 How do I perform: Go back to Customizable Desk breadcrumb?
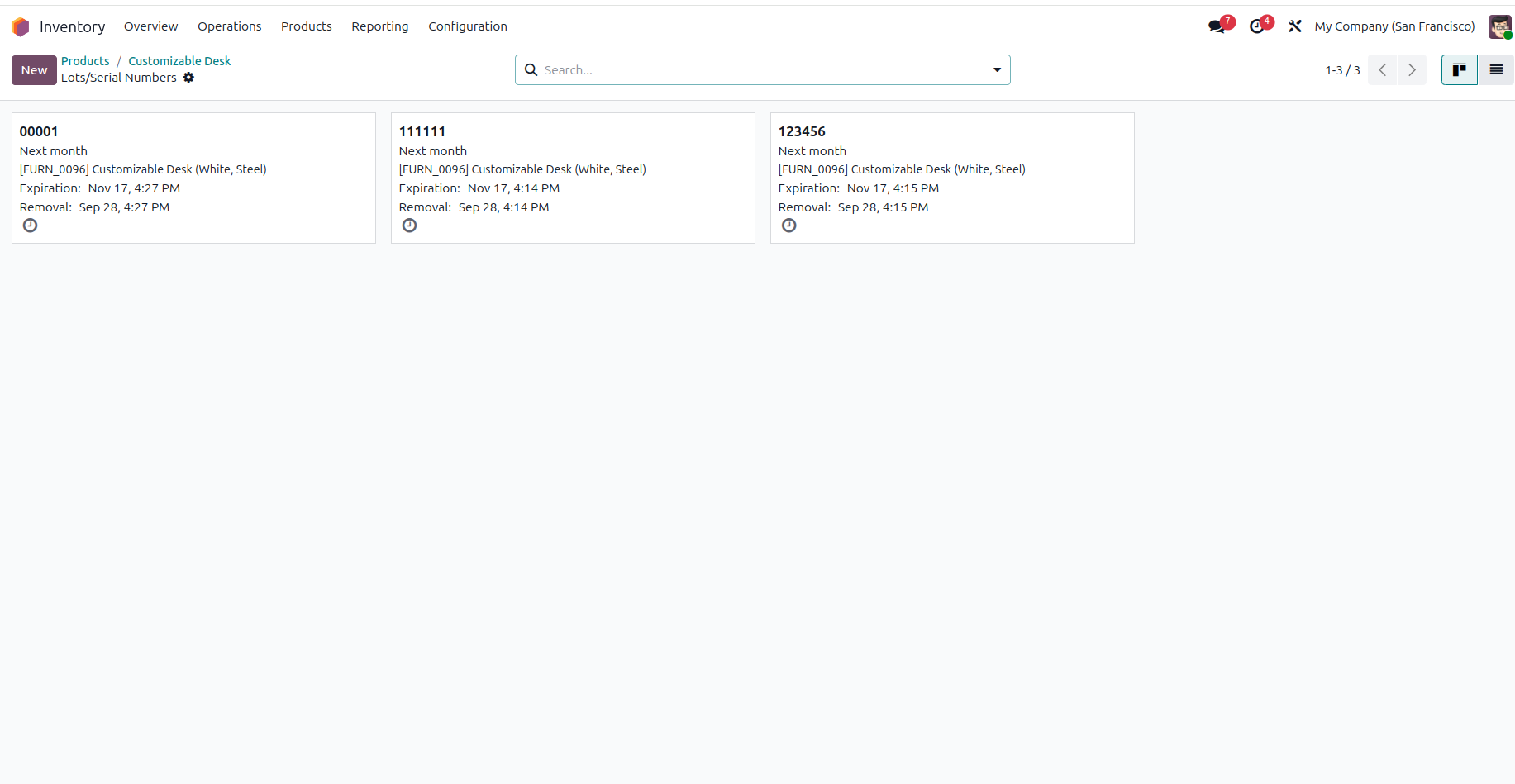pos(179,61)
